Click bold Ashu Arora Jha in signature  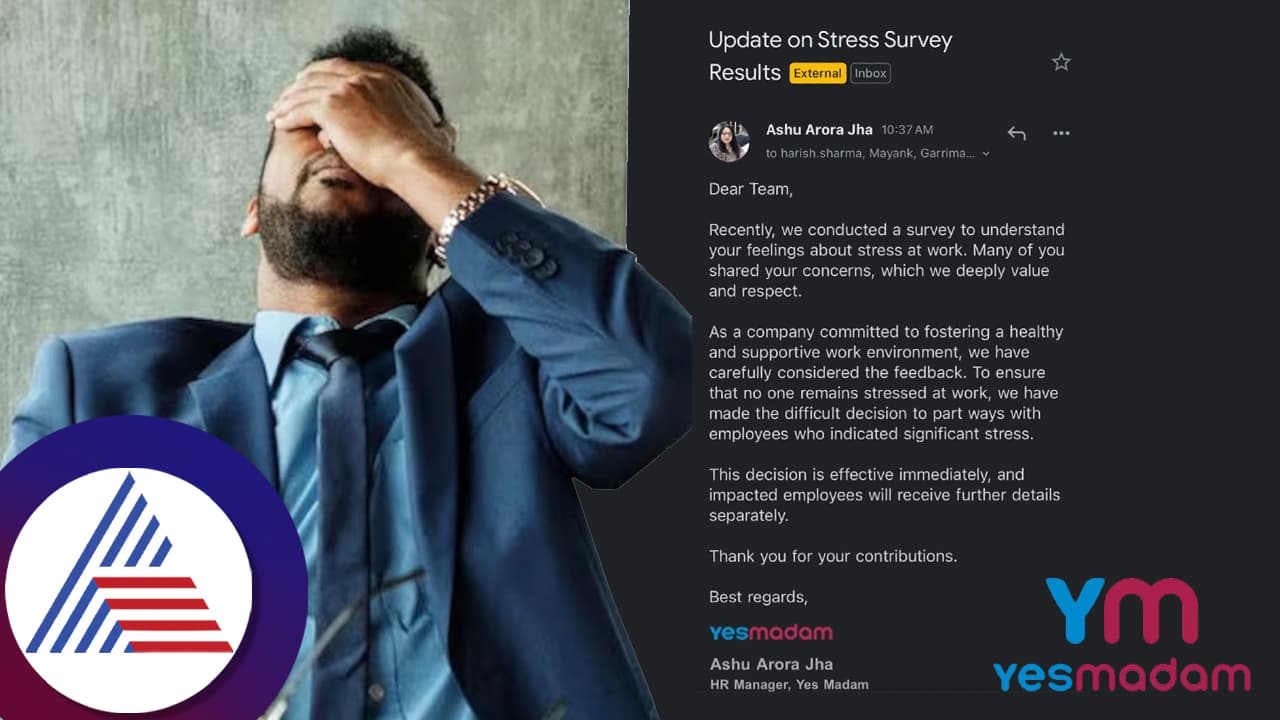point(771,664)
